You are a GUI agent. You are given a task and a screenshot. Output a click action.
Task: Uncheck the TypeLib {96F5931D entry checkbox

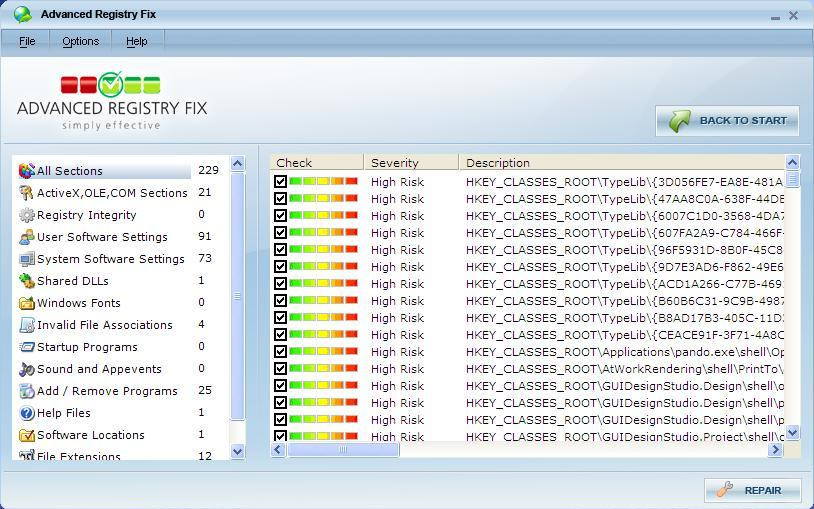280,249
